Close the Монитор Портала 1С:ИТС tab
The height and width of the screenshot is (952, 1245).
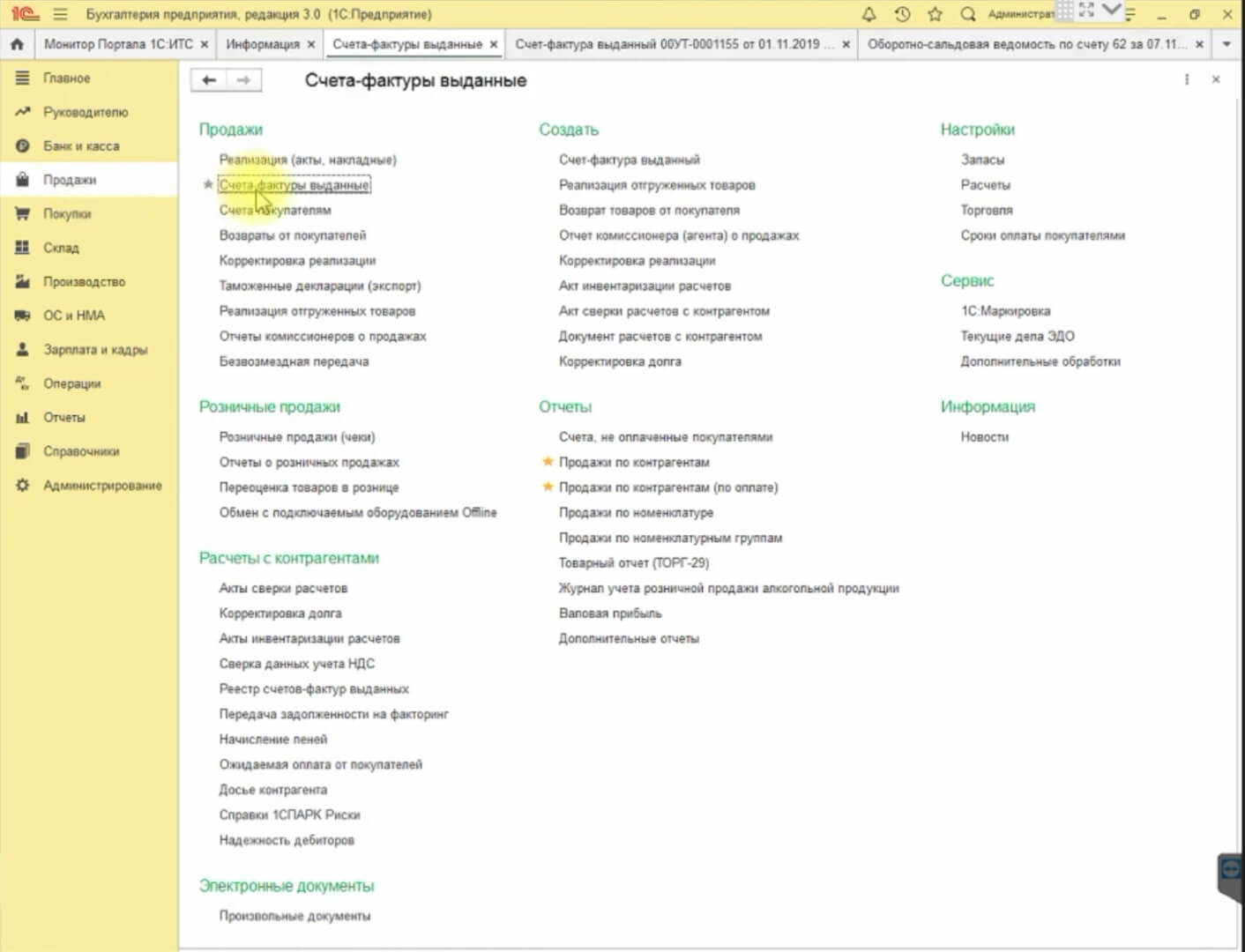(204, 44)
